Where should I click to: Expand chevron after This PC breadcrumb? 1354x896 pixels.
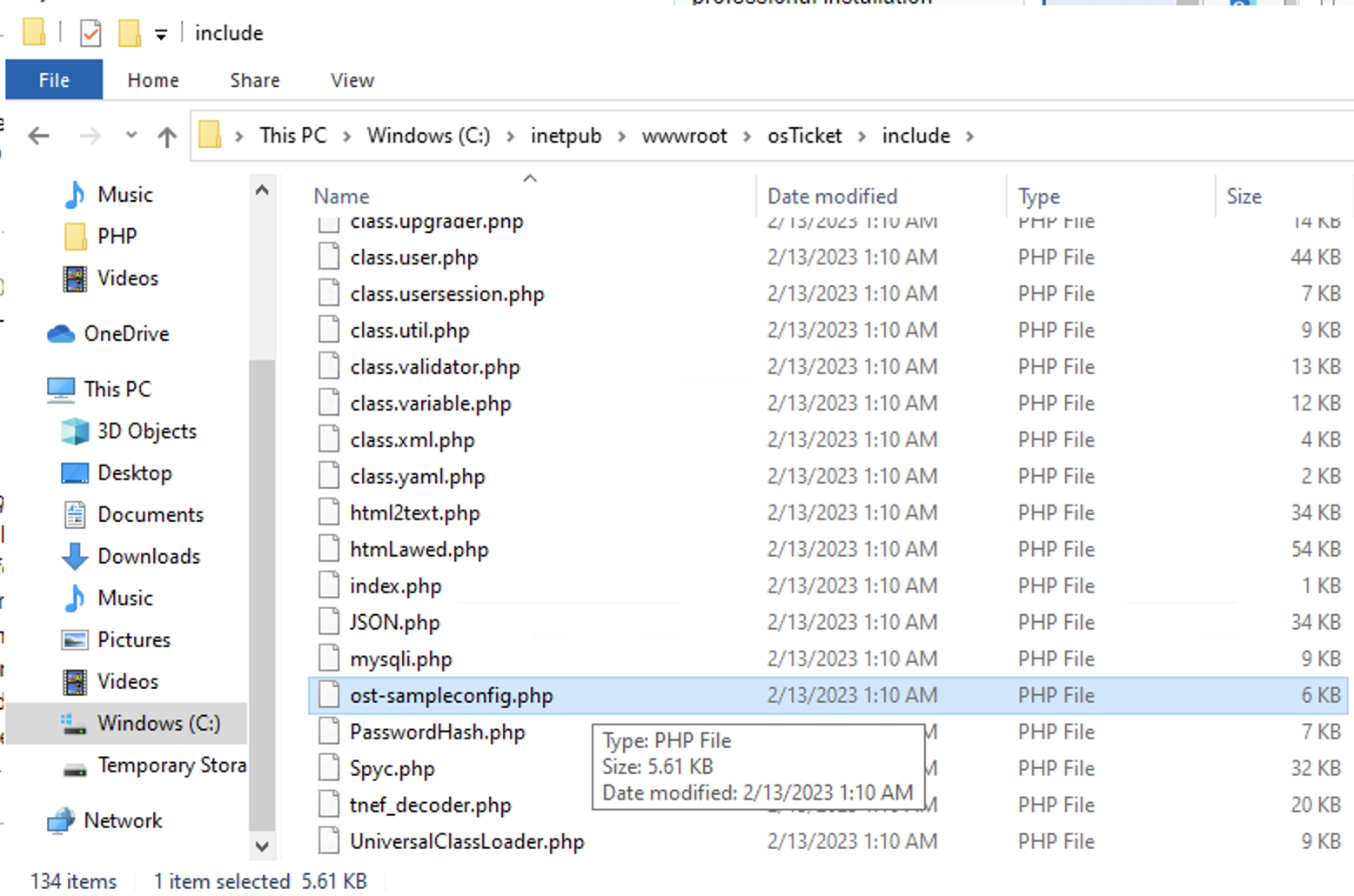click(346, 137)
